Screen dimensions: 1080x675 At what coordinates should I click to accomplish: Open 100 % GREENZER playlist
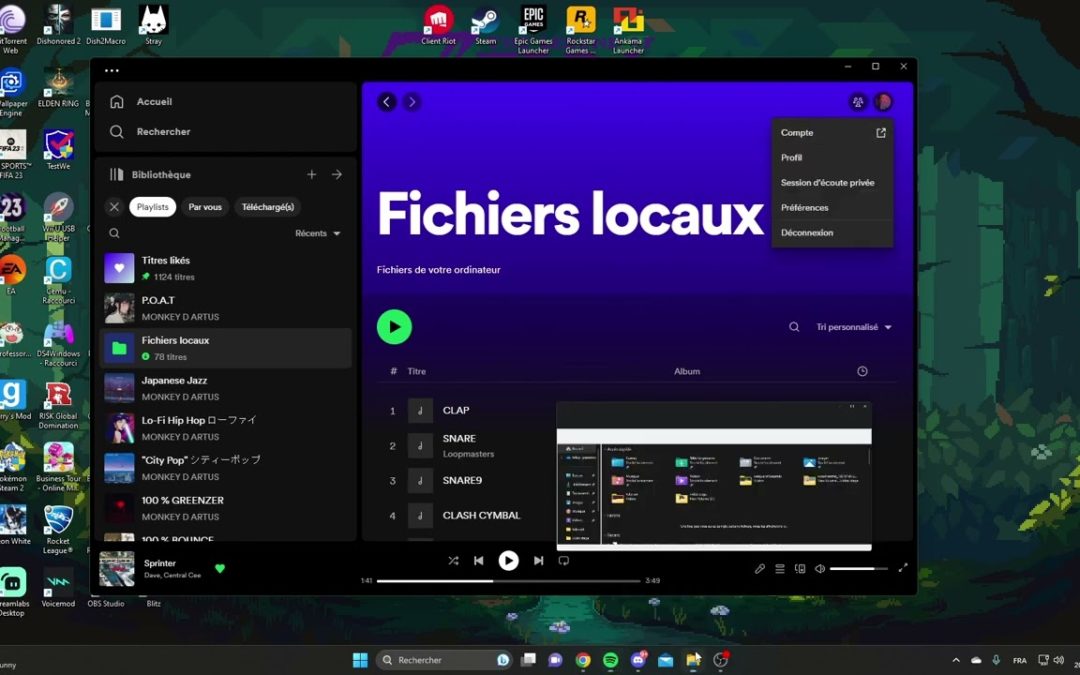pyautogui.click(x=226, y=508)
